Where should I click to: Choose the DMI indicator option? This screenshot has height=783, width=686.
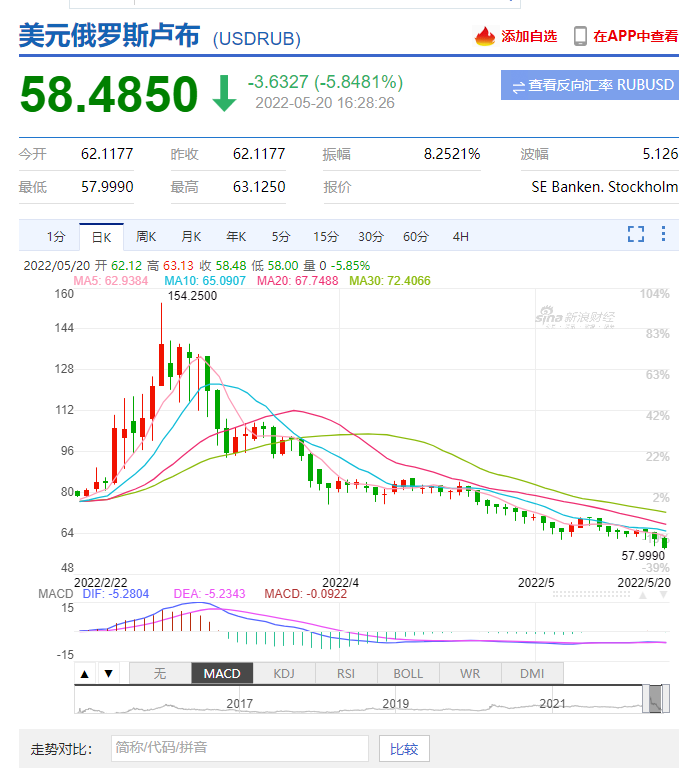point(532,673)
